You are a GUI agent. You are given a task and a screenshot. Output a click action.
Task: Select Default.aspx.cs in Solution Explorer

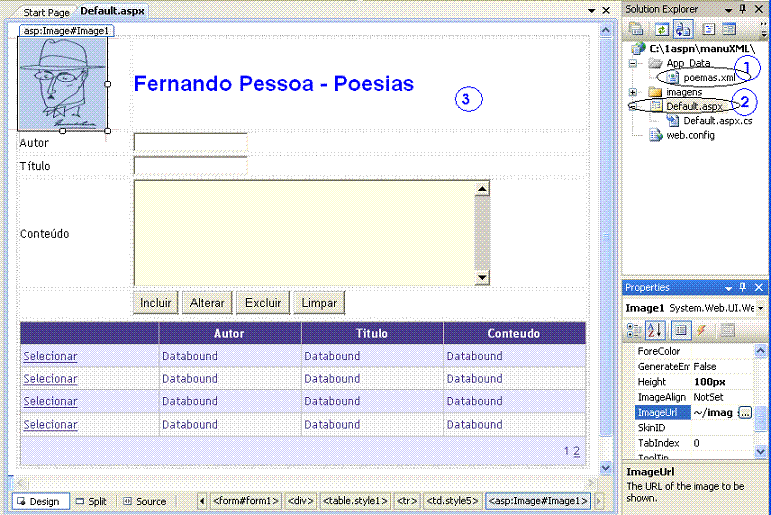tap(718, 121)
